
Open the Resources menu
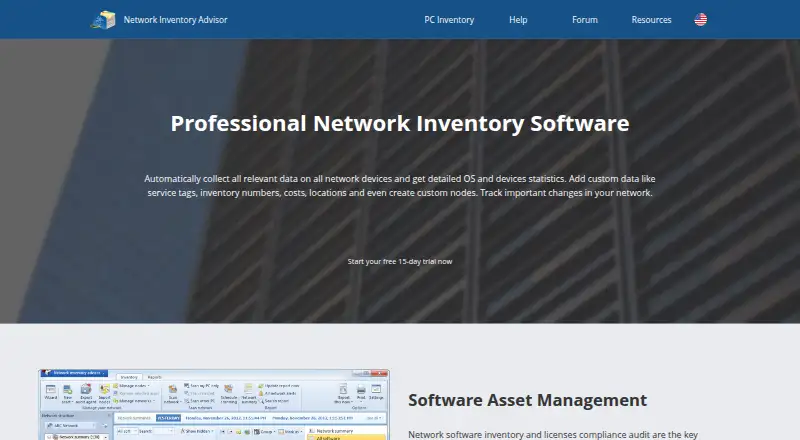point(651,20)
